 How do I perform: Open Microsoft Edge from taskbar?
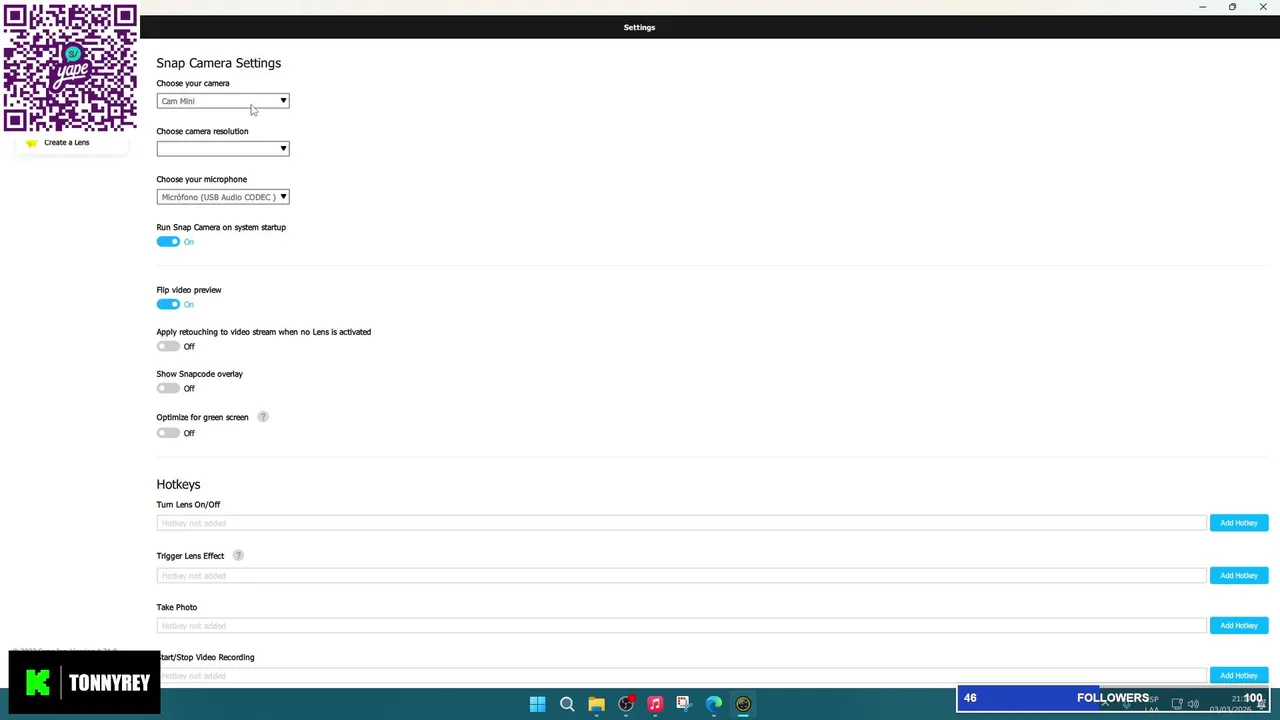coord(714,704)
